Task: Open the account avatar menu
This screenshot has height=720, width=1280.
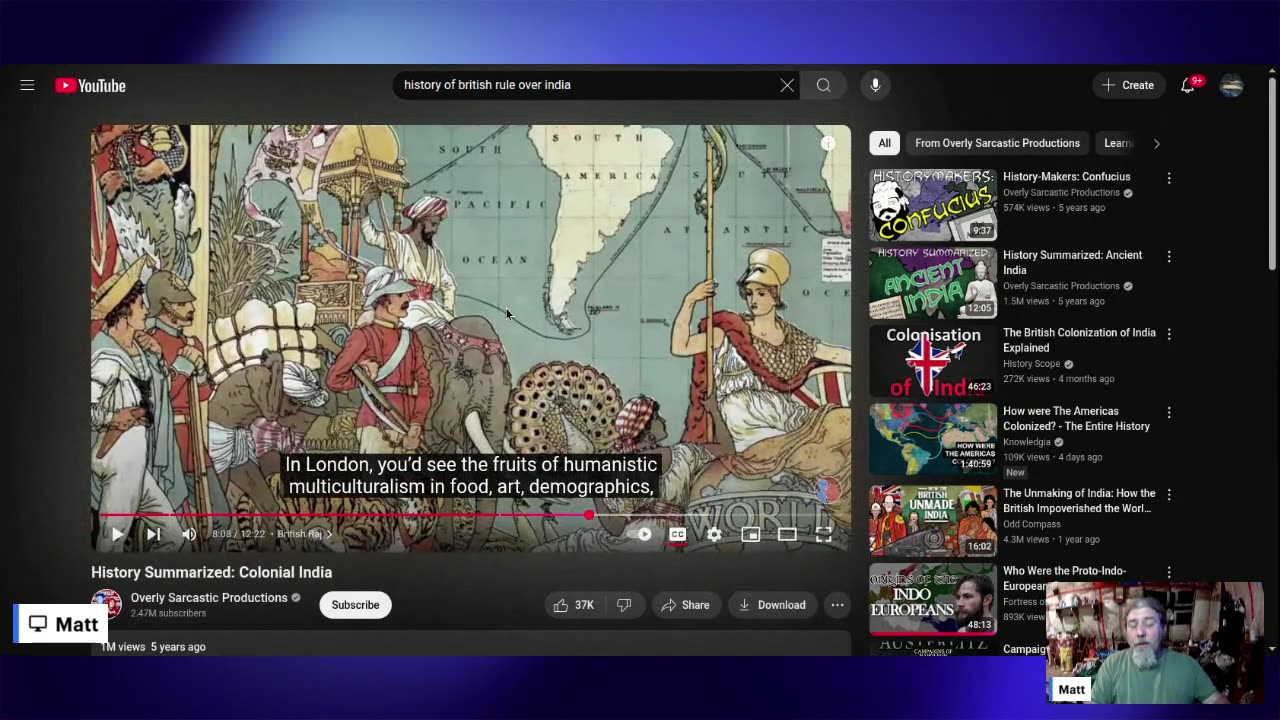Action: 1232,85
